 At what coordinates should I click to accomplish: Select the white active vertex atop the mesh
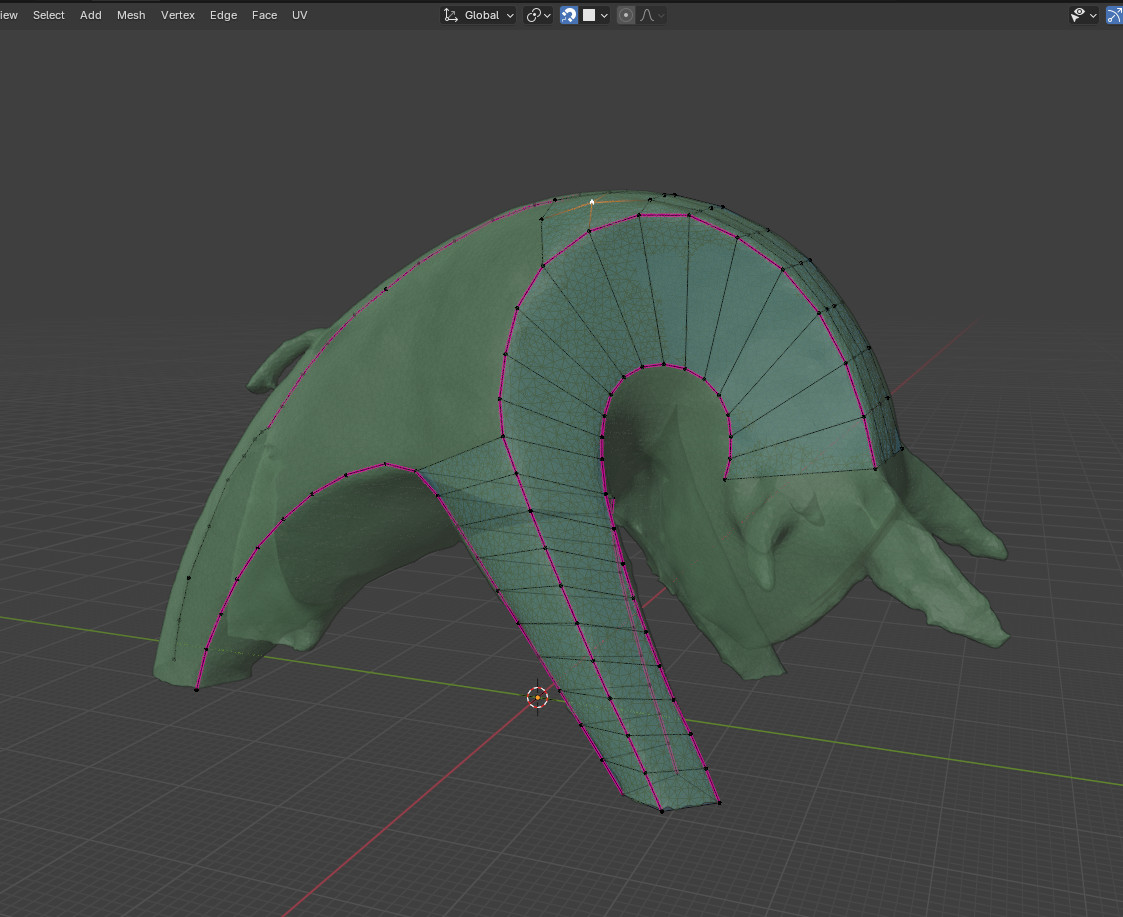[x=592, y=202]
